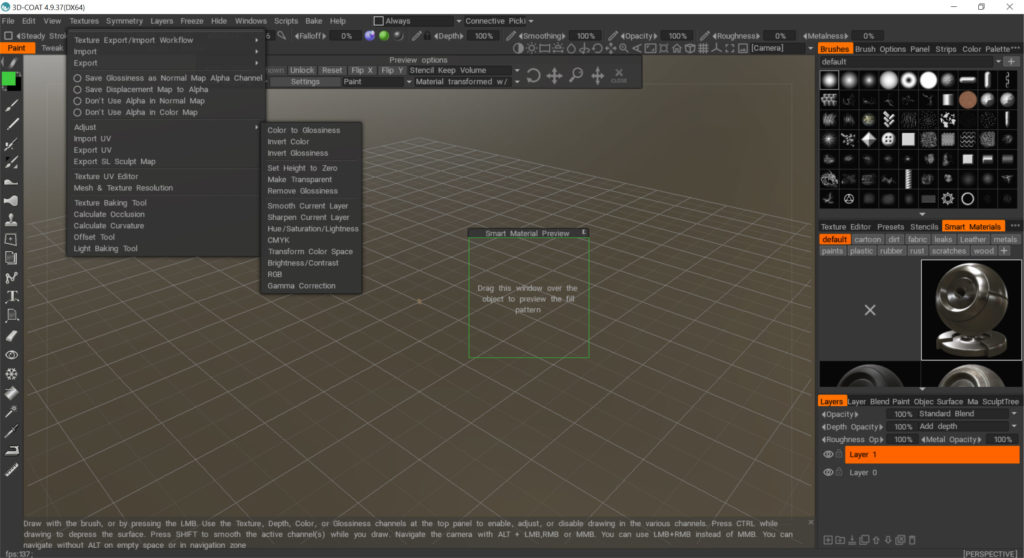The height and width of the screenshot is (558, 1024).
Task: Hide Layer 0 with its eye icon
Action: [827, 472]
